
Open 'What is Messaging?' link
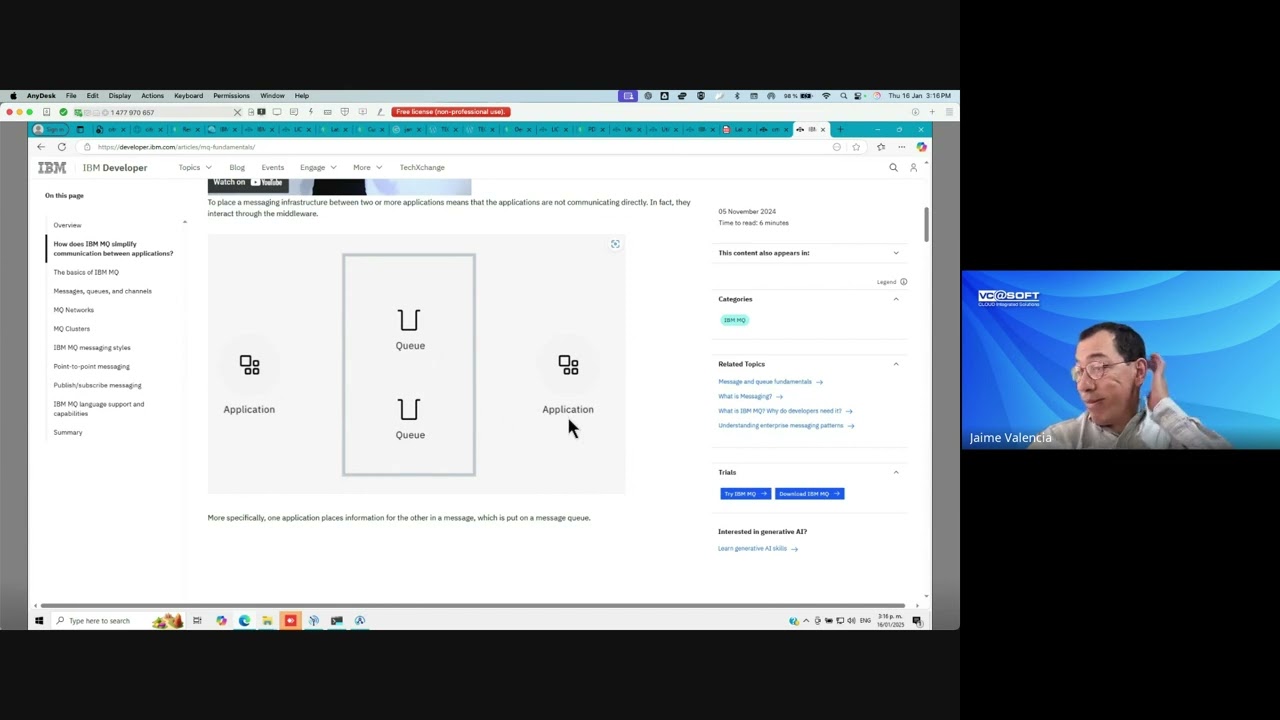(750, 396)
